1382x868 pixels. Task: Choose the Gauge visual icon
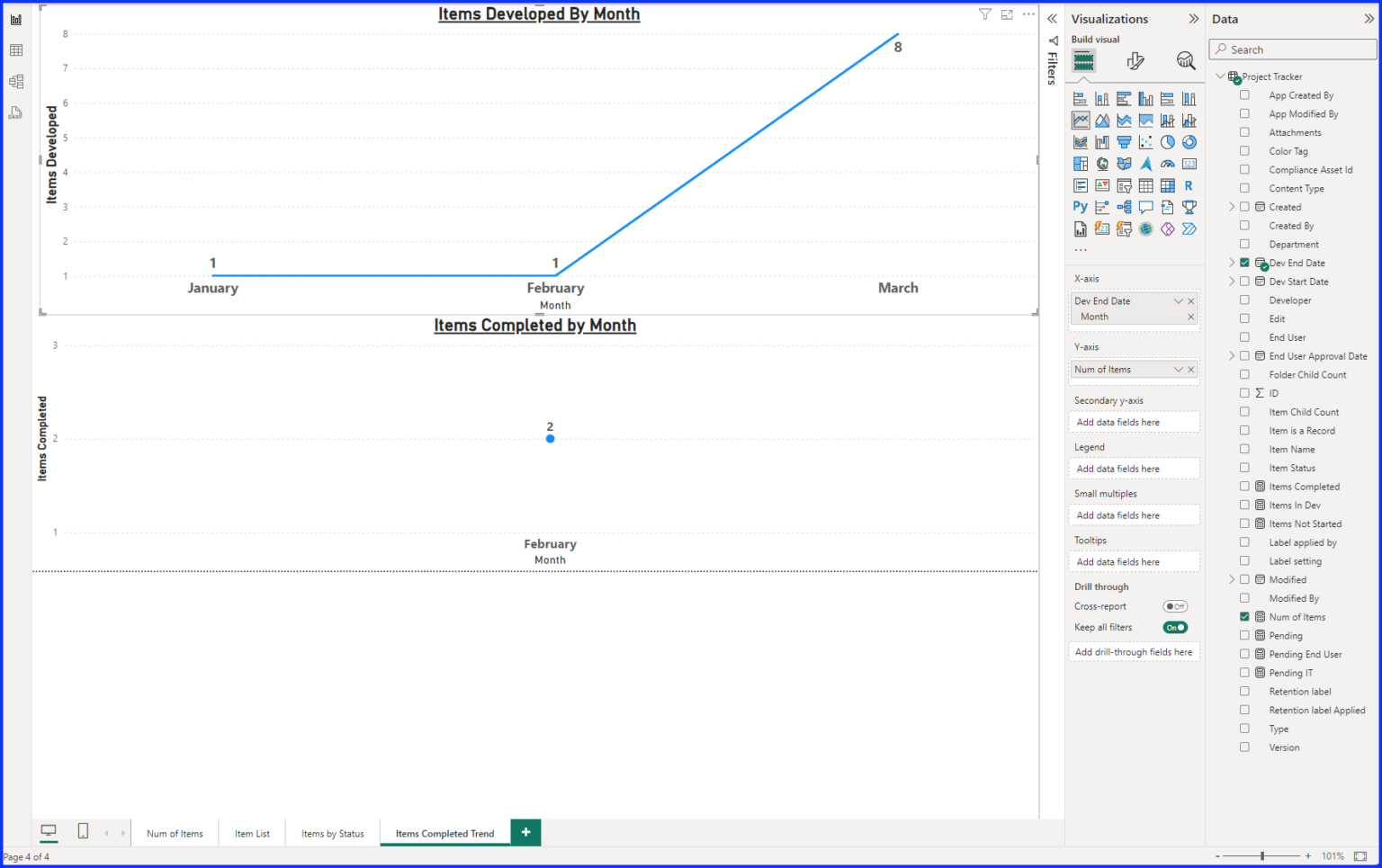tap(1167, 163)
